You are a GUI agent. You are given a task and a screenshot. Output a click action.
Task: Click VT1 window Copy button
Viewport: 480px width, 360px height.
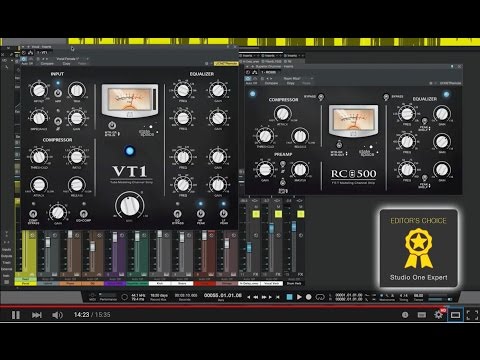[66, 63]
